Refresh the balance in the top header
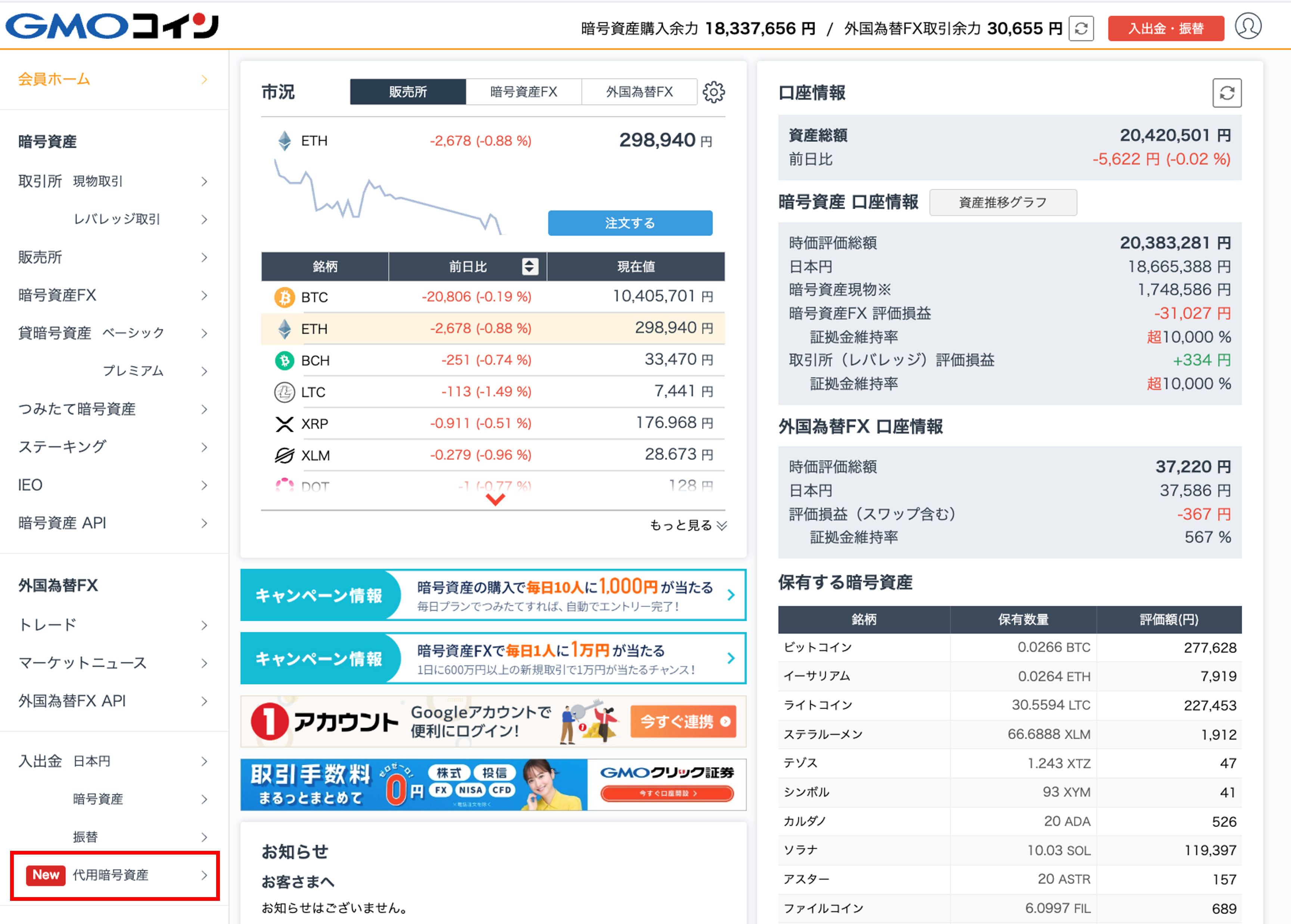Image resolution: width=1291 pixels, height=924 pixels. click(x=1081, y=28)
